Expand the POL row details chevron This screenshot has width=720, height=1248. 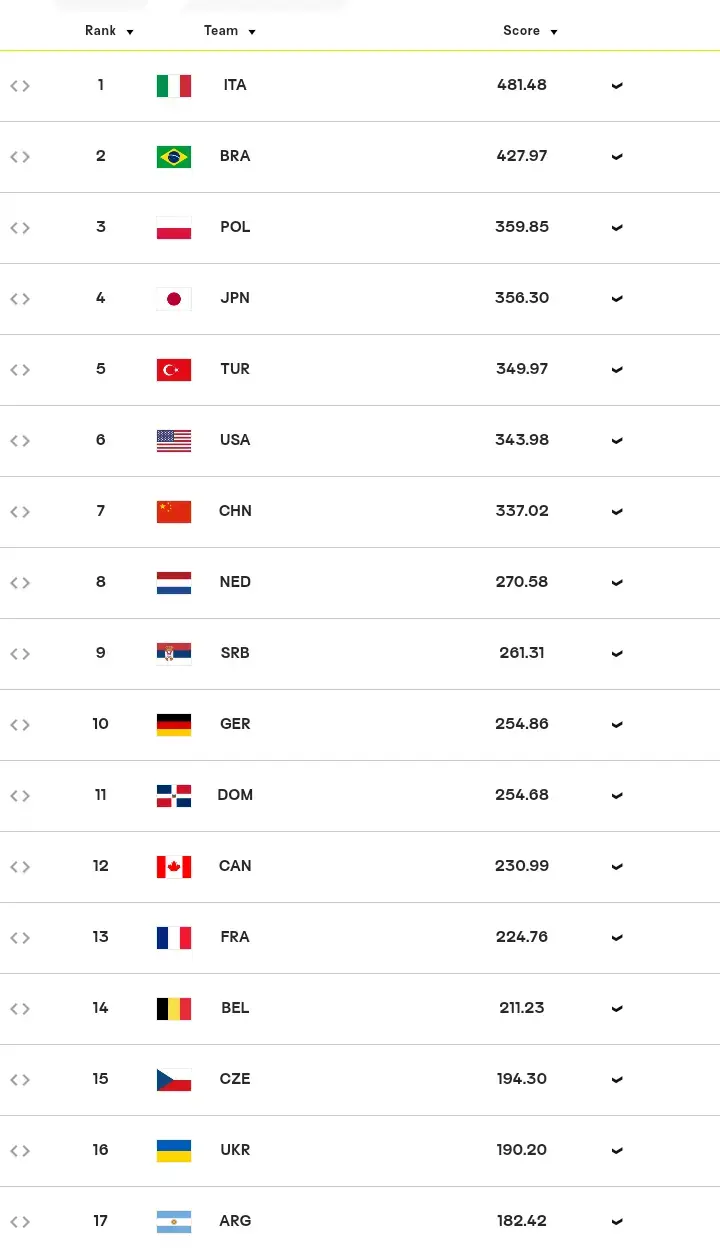[617, 228]
